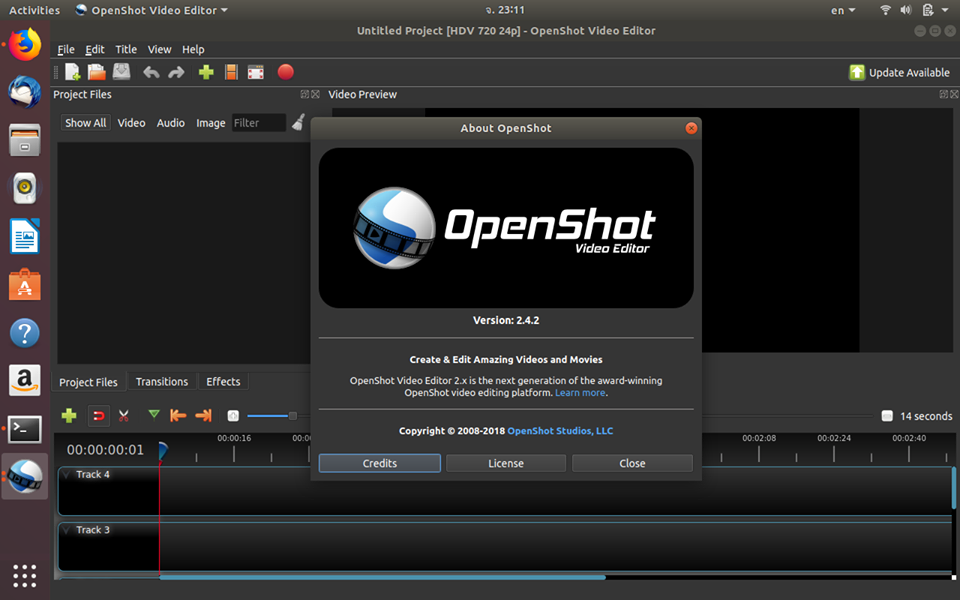Click the Undo arrow icon

tap(151, 73)
